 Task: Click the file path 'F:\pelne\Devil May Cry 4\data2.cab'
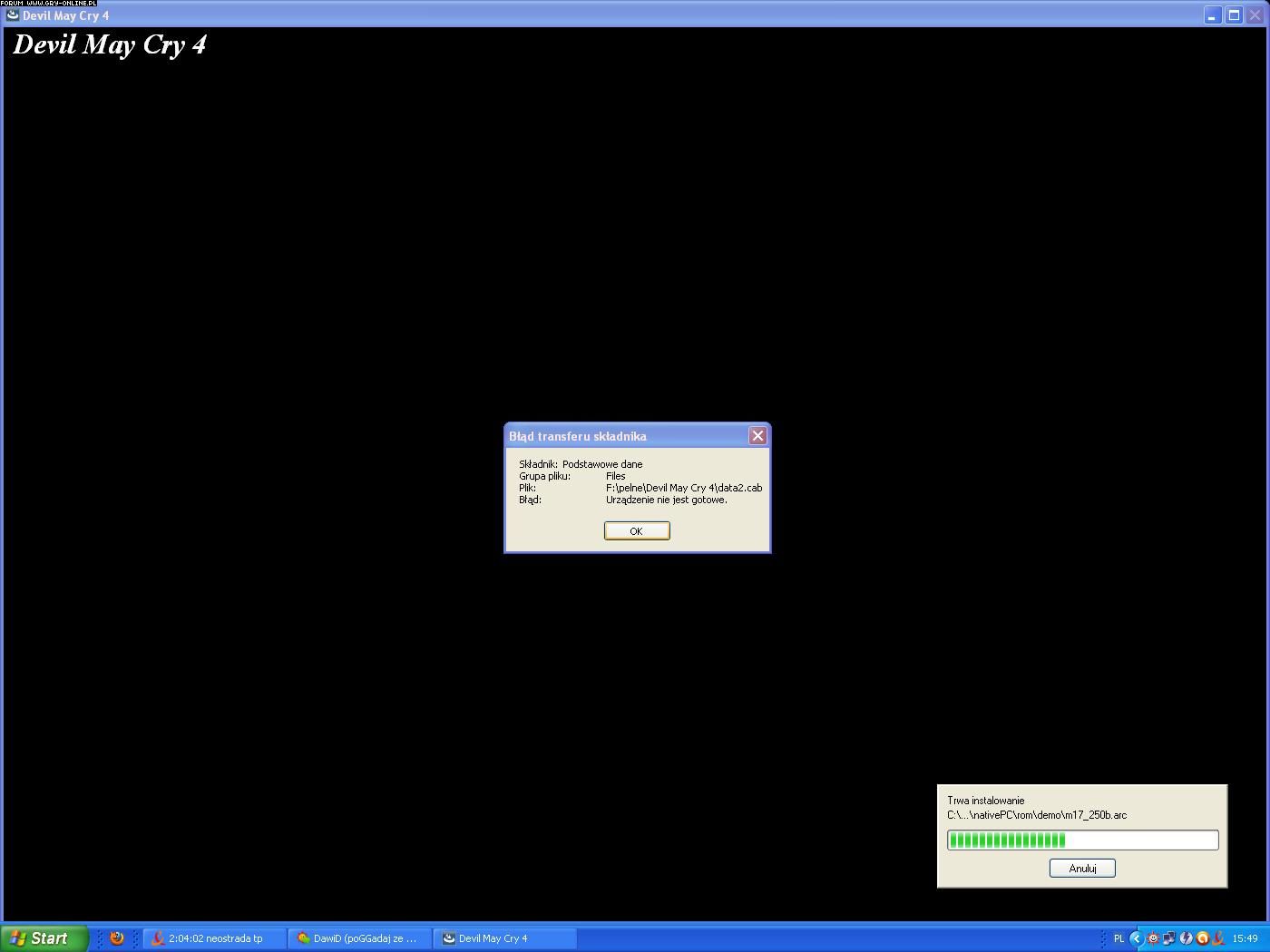click(684, 488)
